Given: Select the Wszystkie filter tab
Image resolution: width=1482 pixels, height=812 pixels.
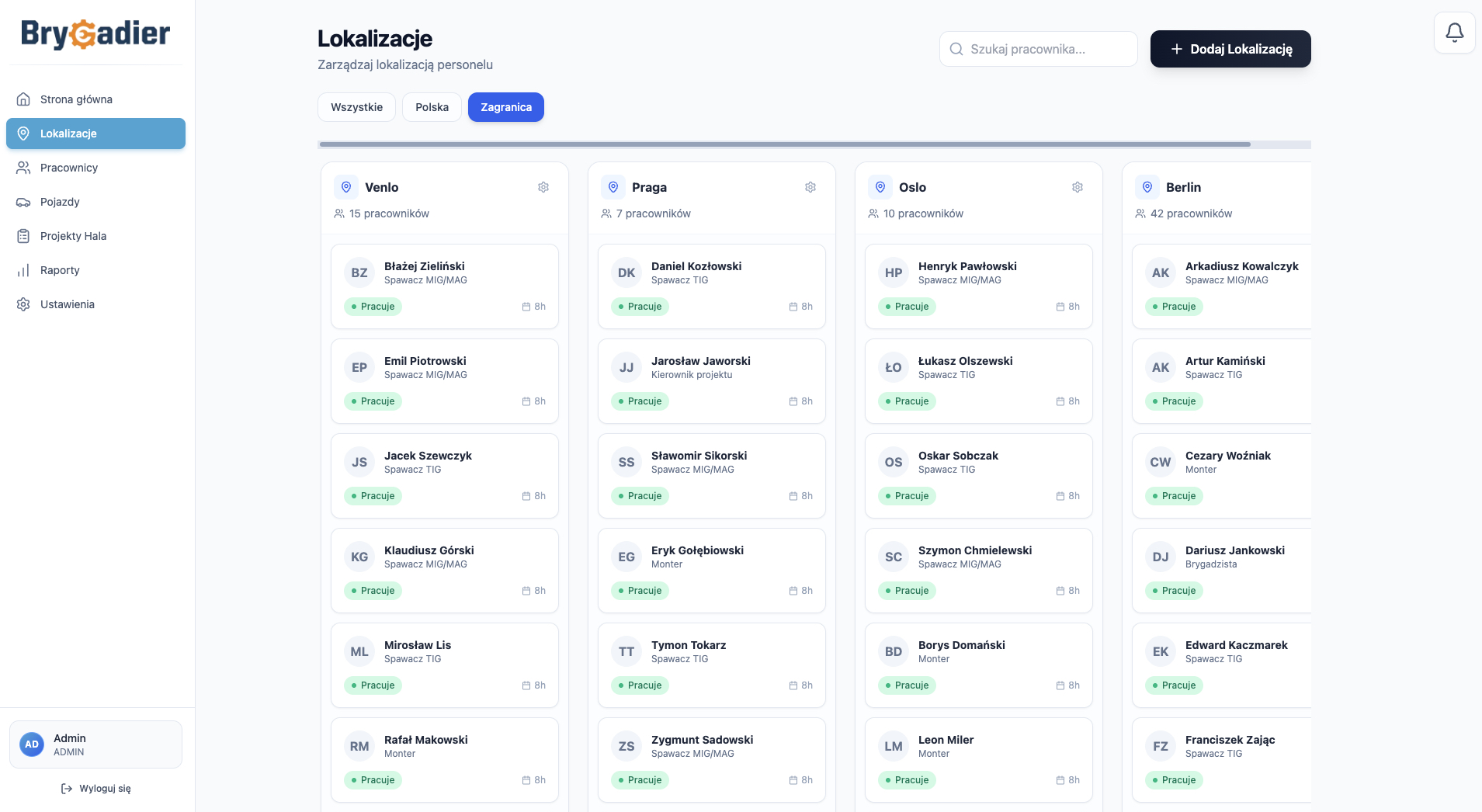Looking at the screenshot, I should tap(356, 107).
